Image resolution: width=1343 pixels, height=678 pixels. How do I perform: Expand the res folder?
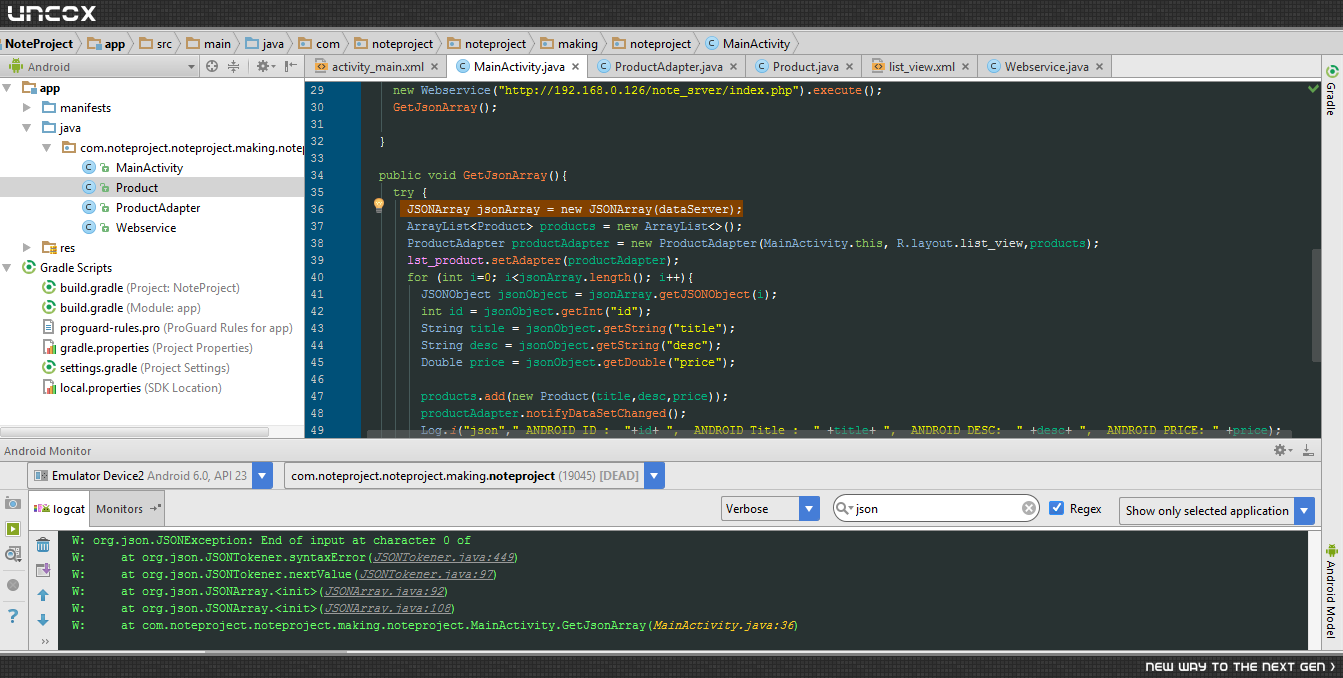click(x=28, y=248)
